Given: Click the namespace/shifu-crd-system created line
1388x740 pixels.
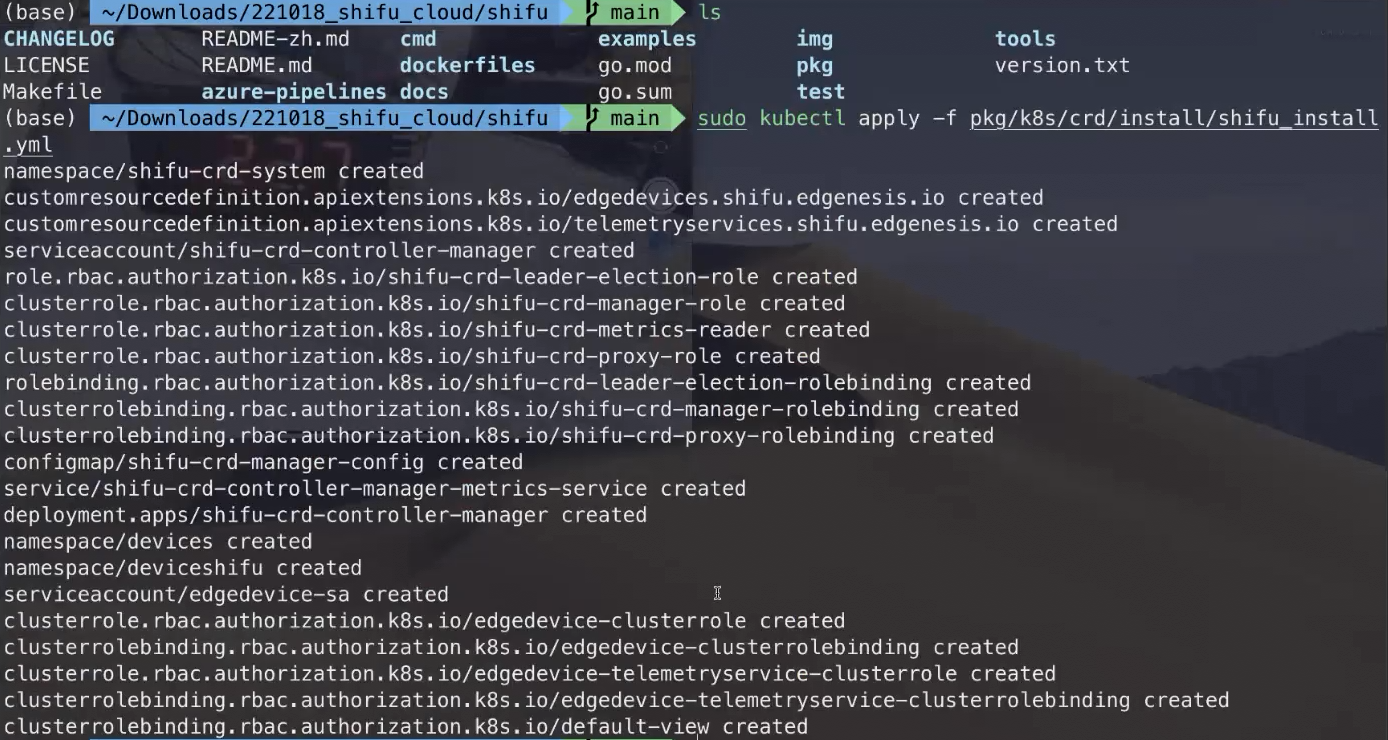Looking at the screenshot, I should tap(213, 171).
